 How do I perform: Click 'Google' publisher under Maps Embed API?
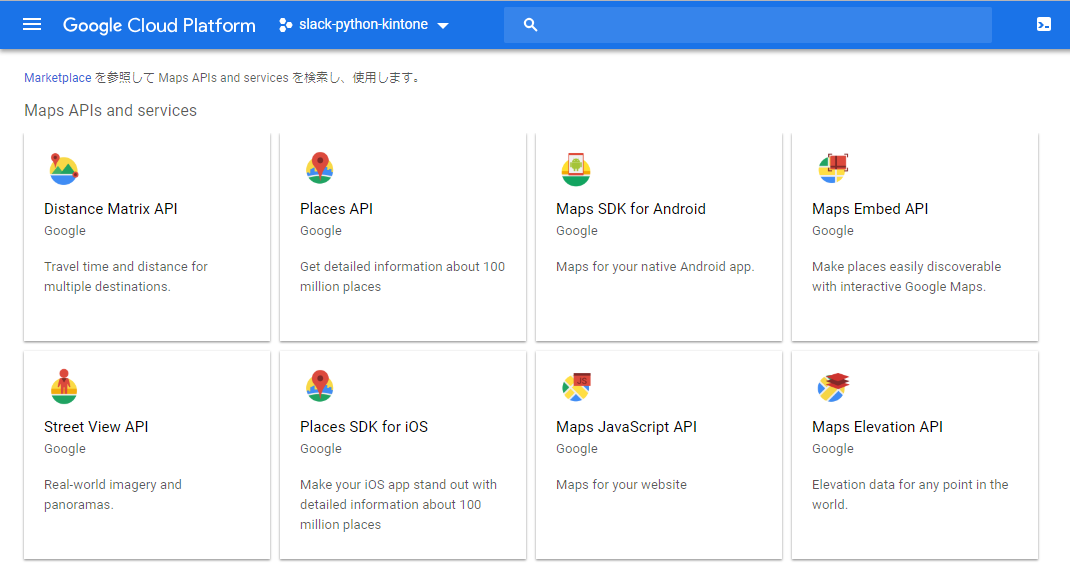(x=833, y=231)
